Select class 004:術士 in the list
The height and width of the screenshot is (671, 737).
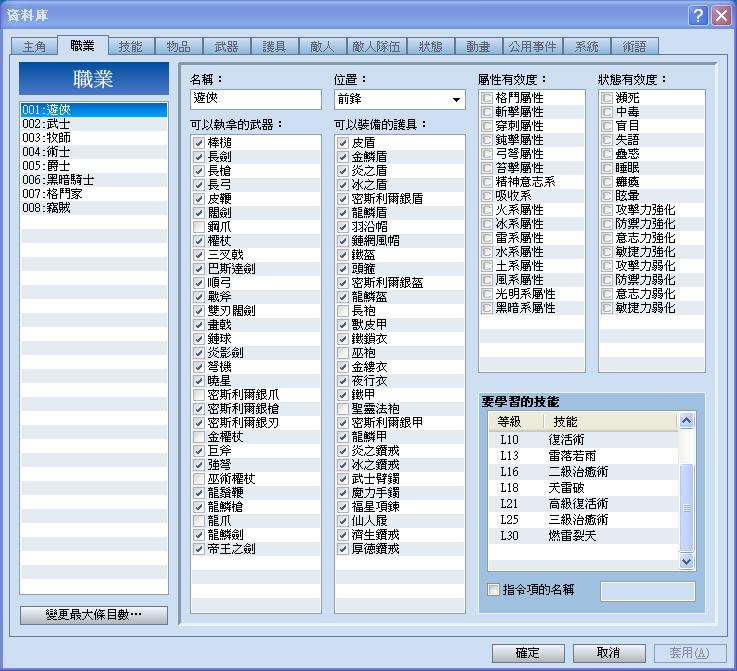point(94,152)
